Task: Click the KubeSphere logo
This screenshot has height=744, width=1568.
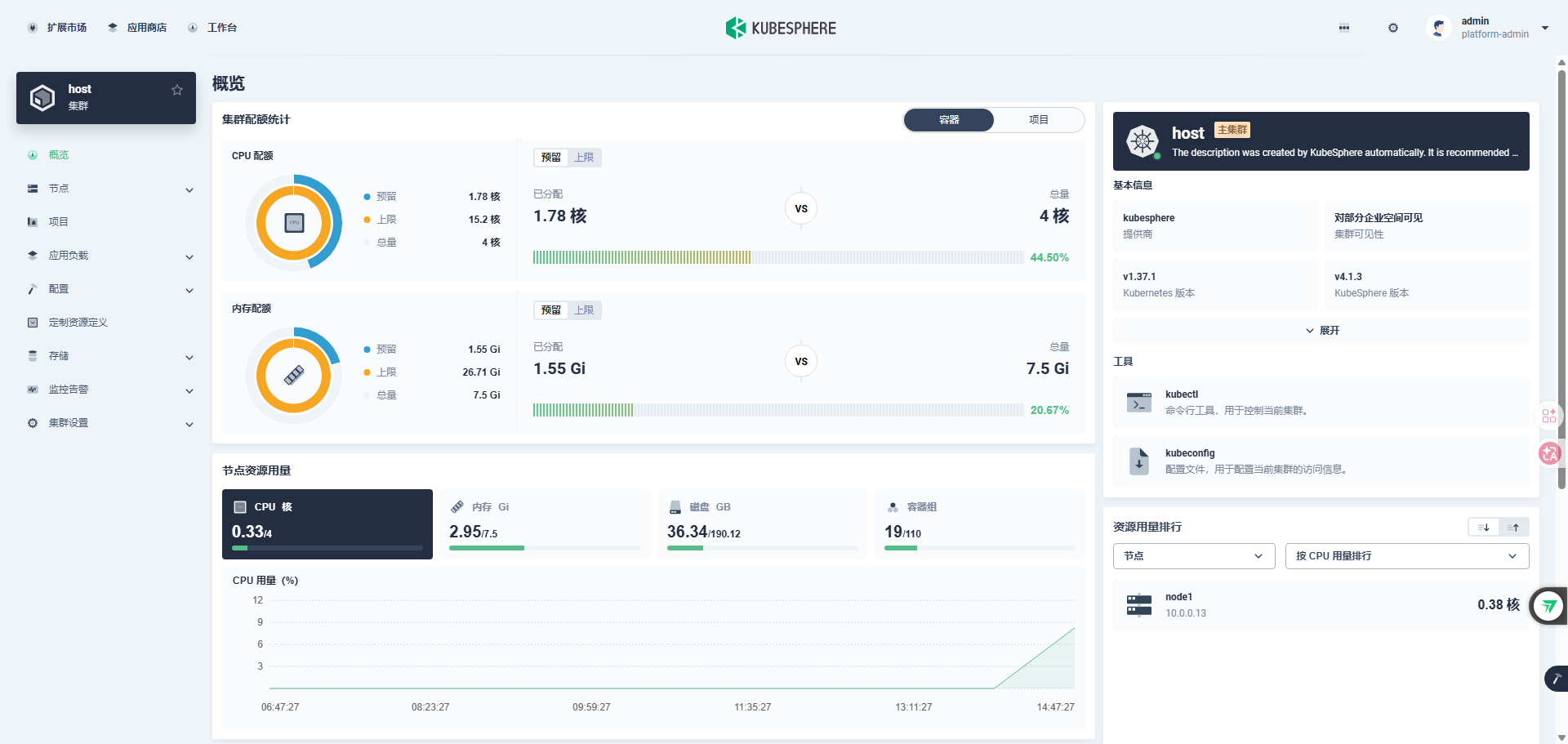Action: (781, 28)
